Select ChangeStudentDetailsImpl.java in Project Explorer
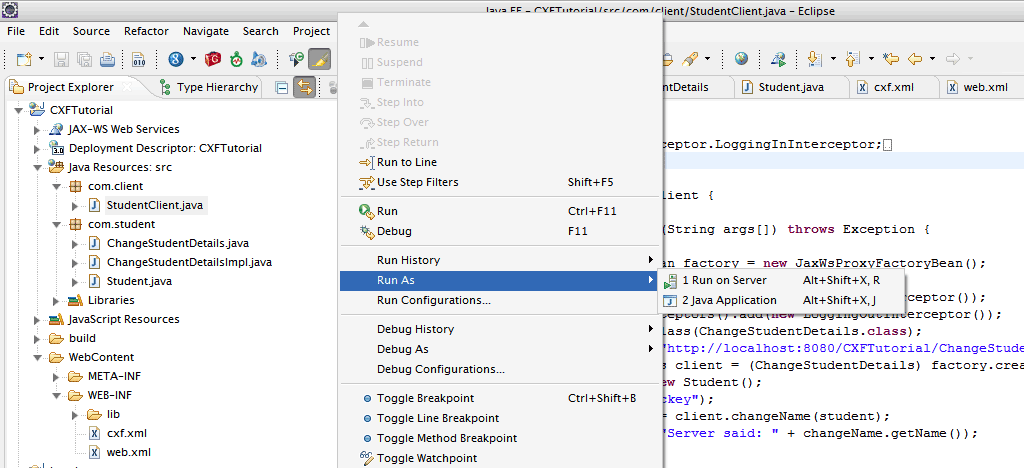The height and width of the screenshot is (468, 1024). [x=189, y=262]
